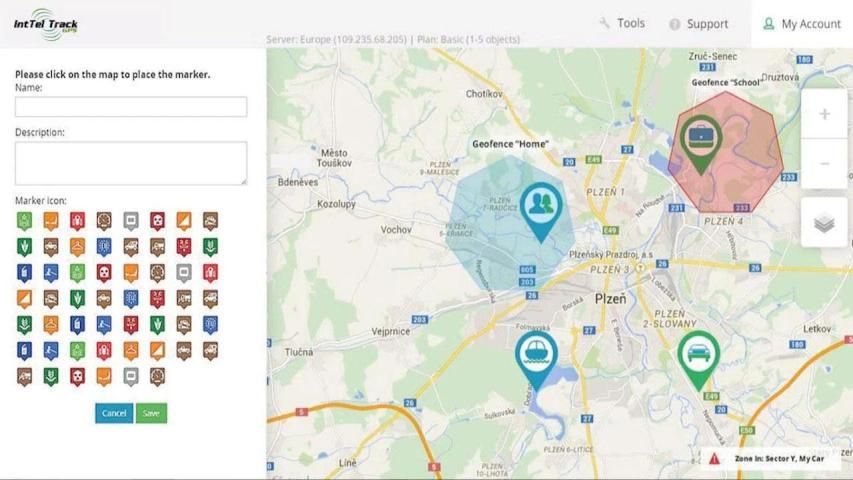Viewport: 853px width, 480px height.
Task: Open the map layers selector
Action: 824,223
